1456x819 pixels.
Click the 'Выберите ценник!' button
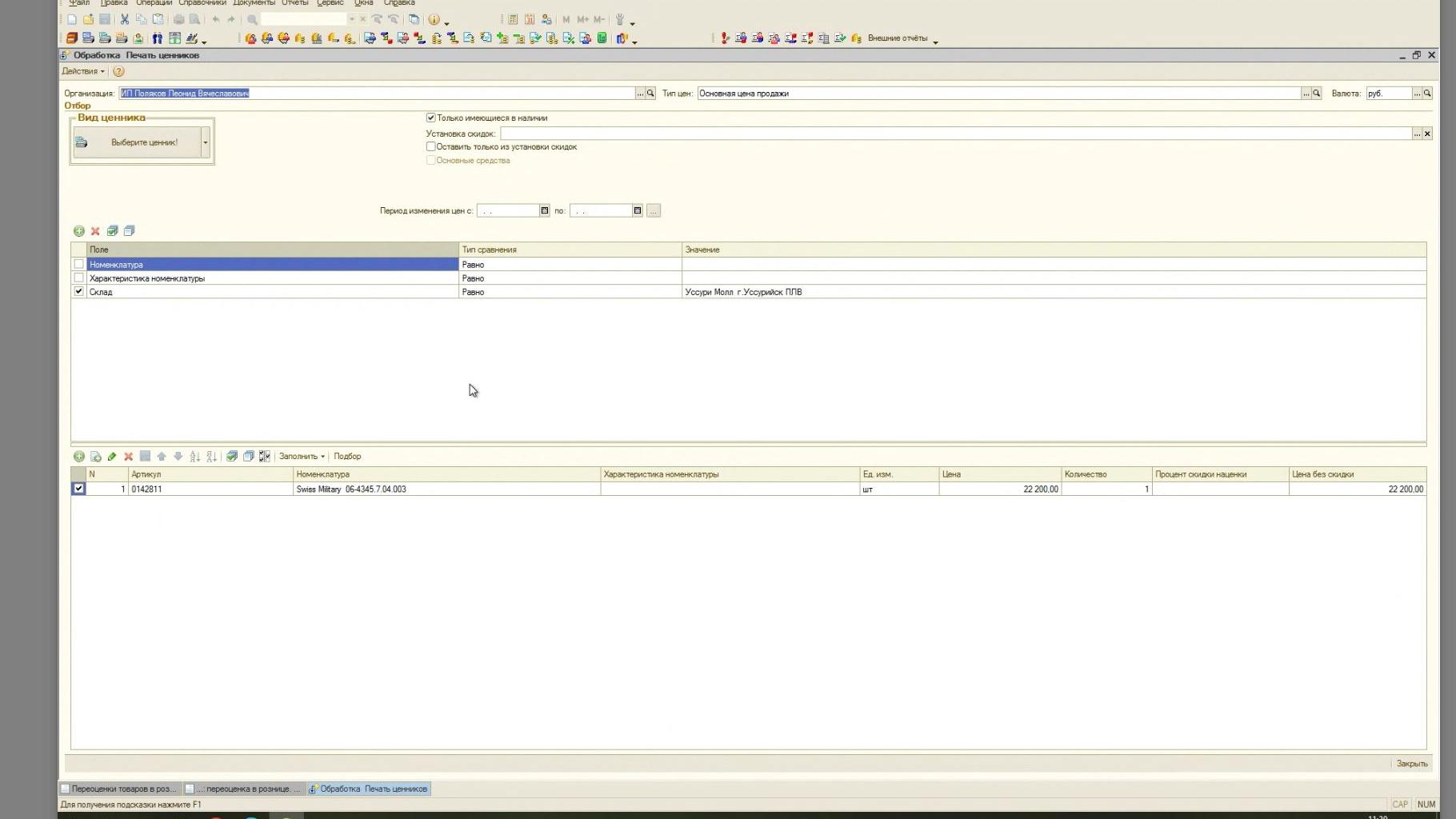137,142
